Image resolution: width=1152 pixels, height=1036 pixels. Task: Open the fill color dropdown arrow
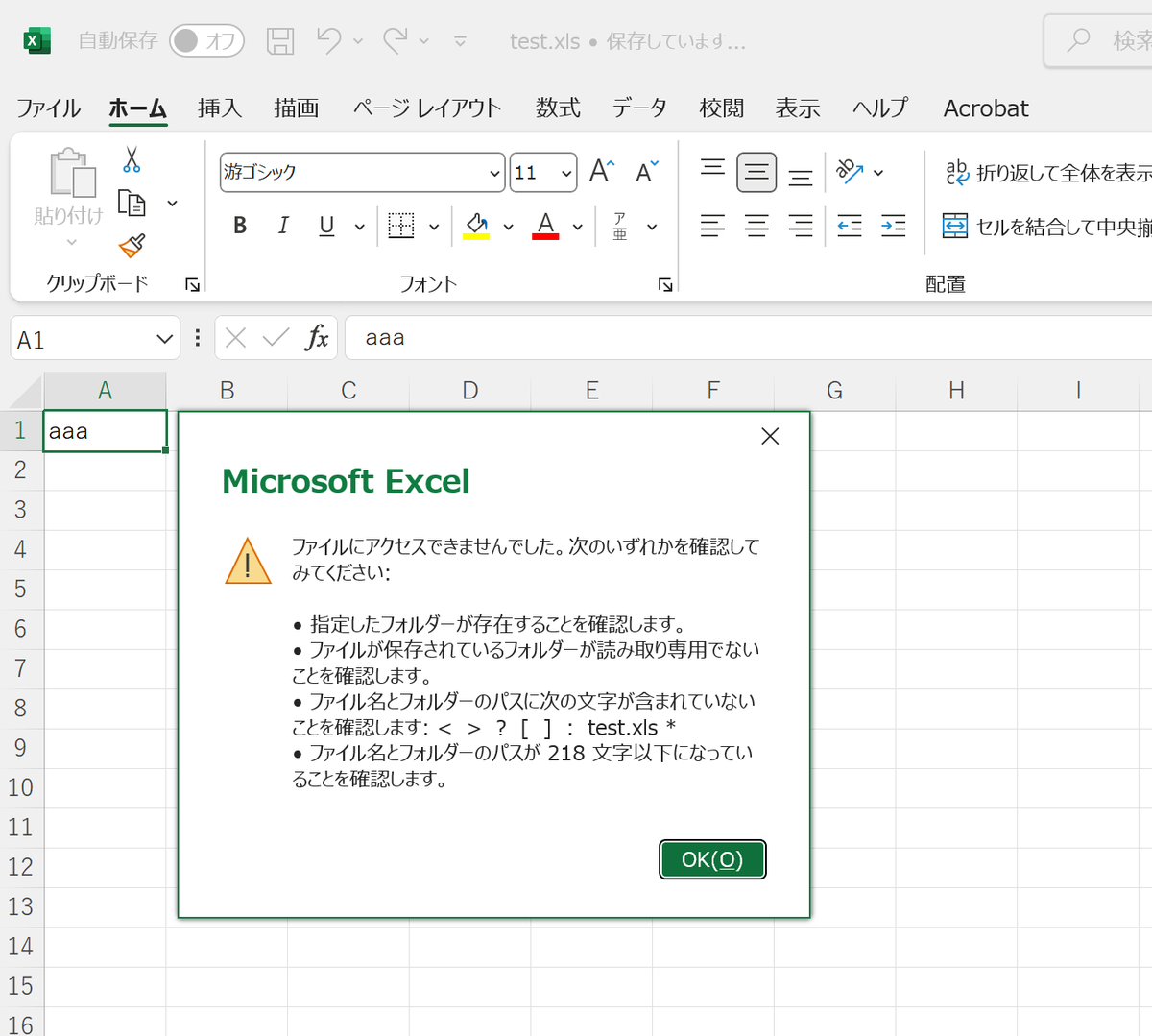coord(509,227)
